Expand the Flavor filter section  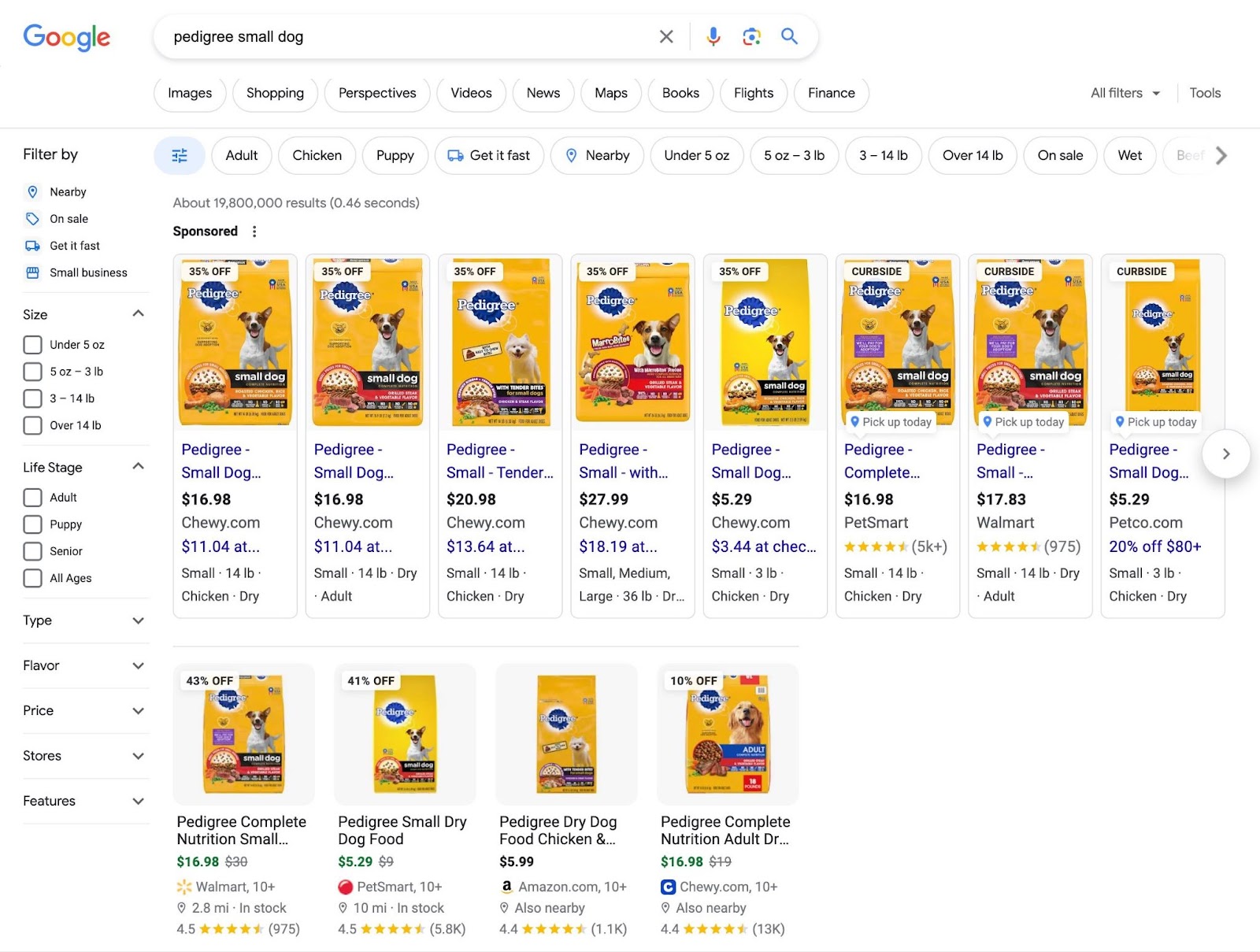pyautogui.click(x=139, y=665)
